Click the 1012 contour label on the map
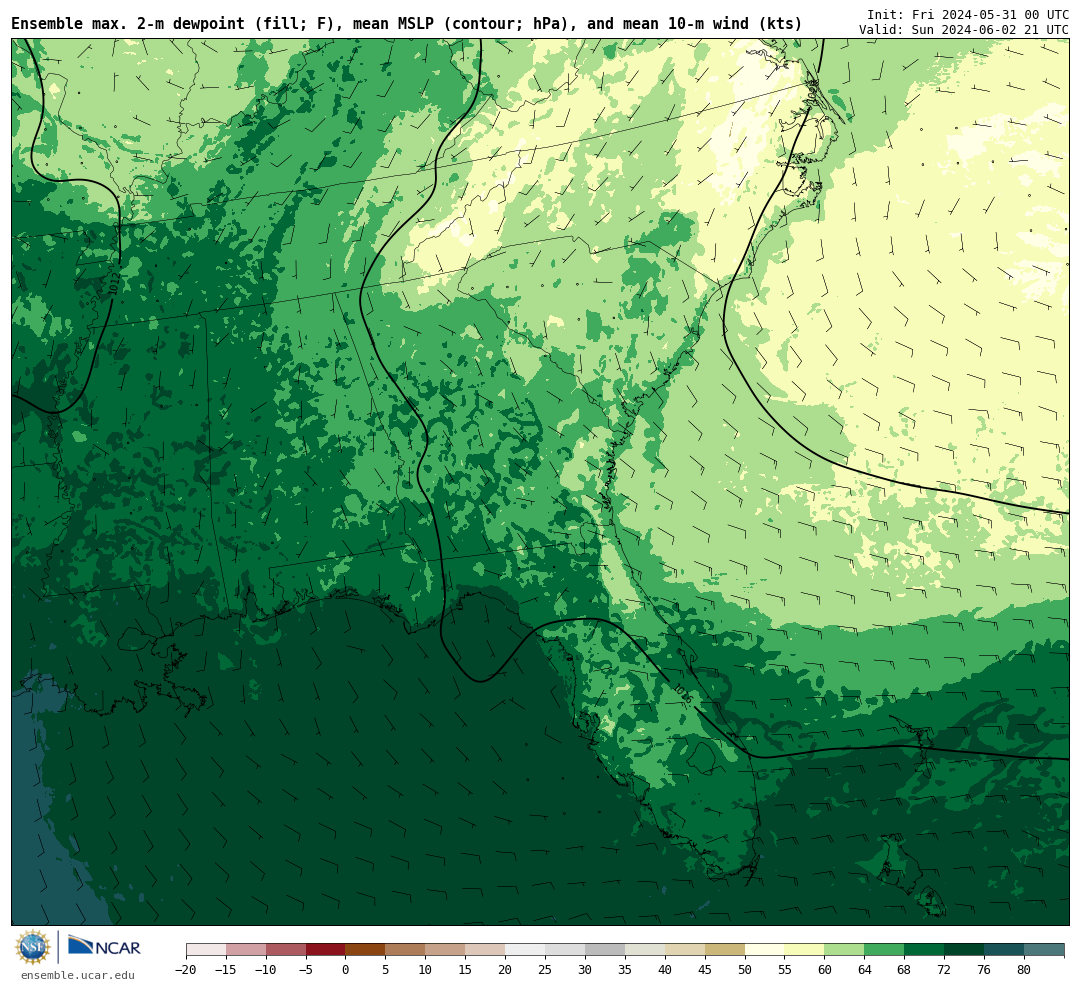 (x=114, y=284)
